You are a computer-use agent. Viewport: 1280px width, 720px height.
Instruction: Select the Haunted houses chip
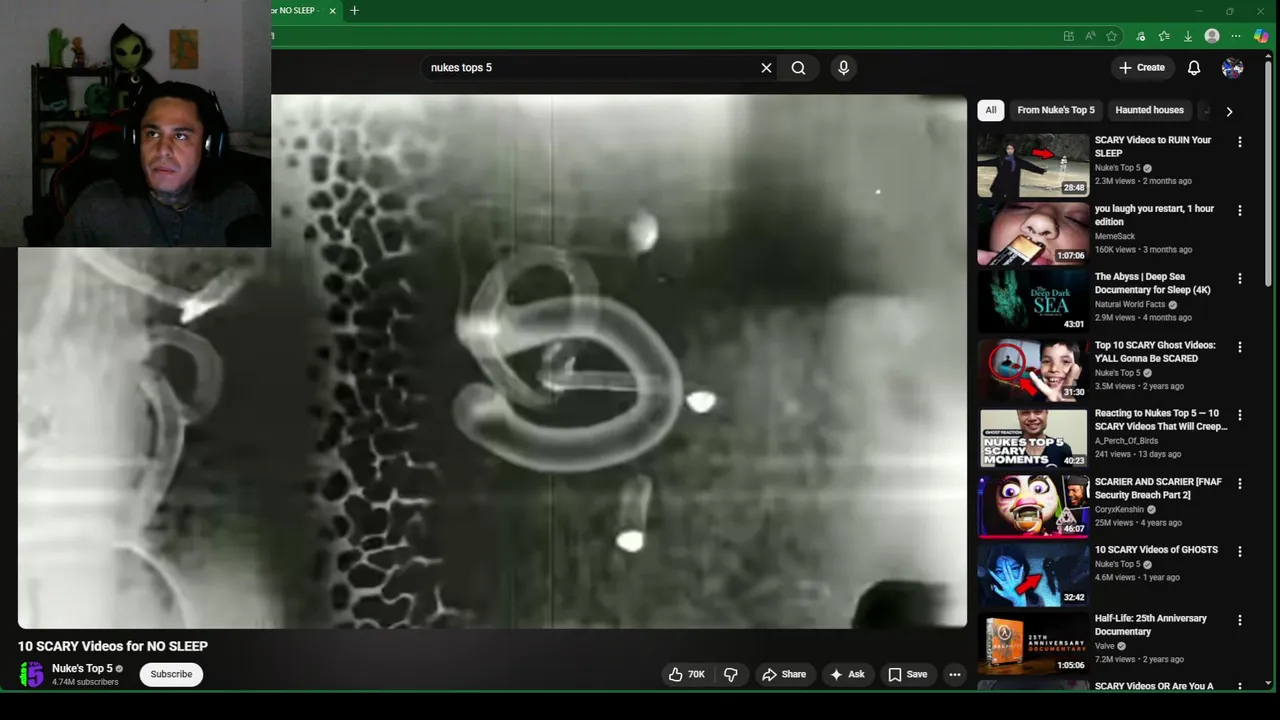pyautogui.click(x=1149, y=110)
